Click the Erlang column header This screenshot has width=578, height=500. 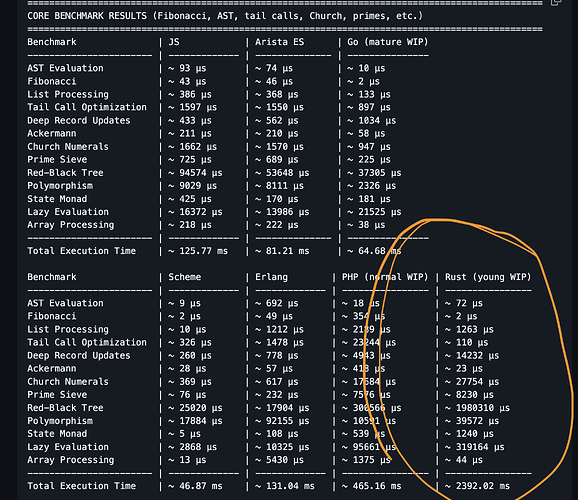(x=271, y=277)
